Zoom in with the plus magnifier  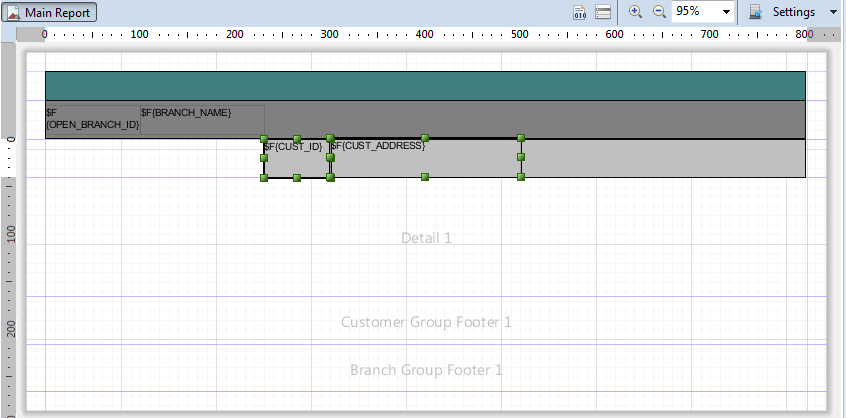pyautogui.click(x=636, y=12)
